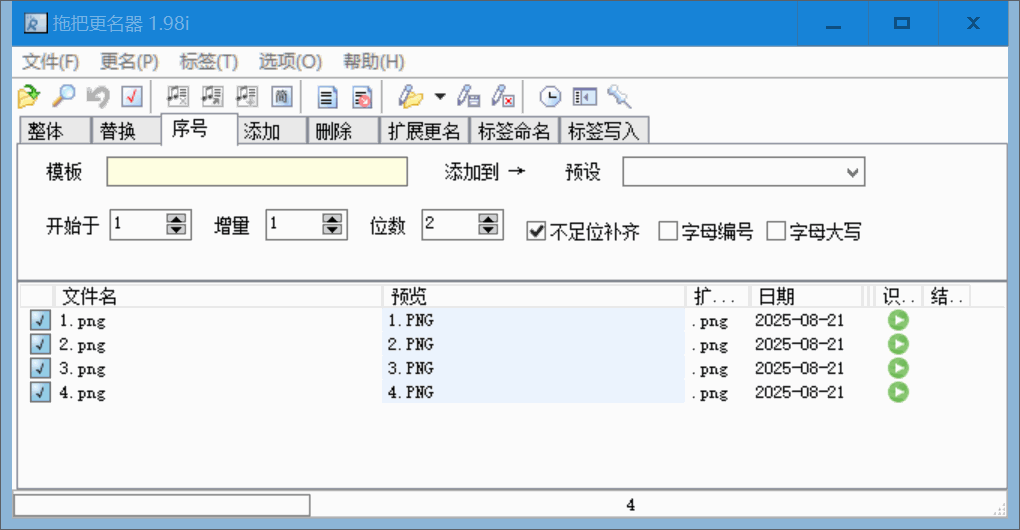
Task: Click green play icon in 2.png row
Action: pyautogui.click(x=898, y=344)
